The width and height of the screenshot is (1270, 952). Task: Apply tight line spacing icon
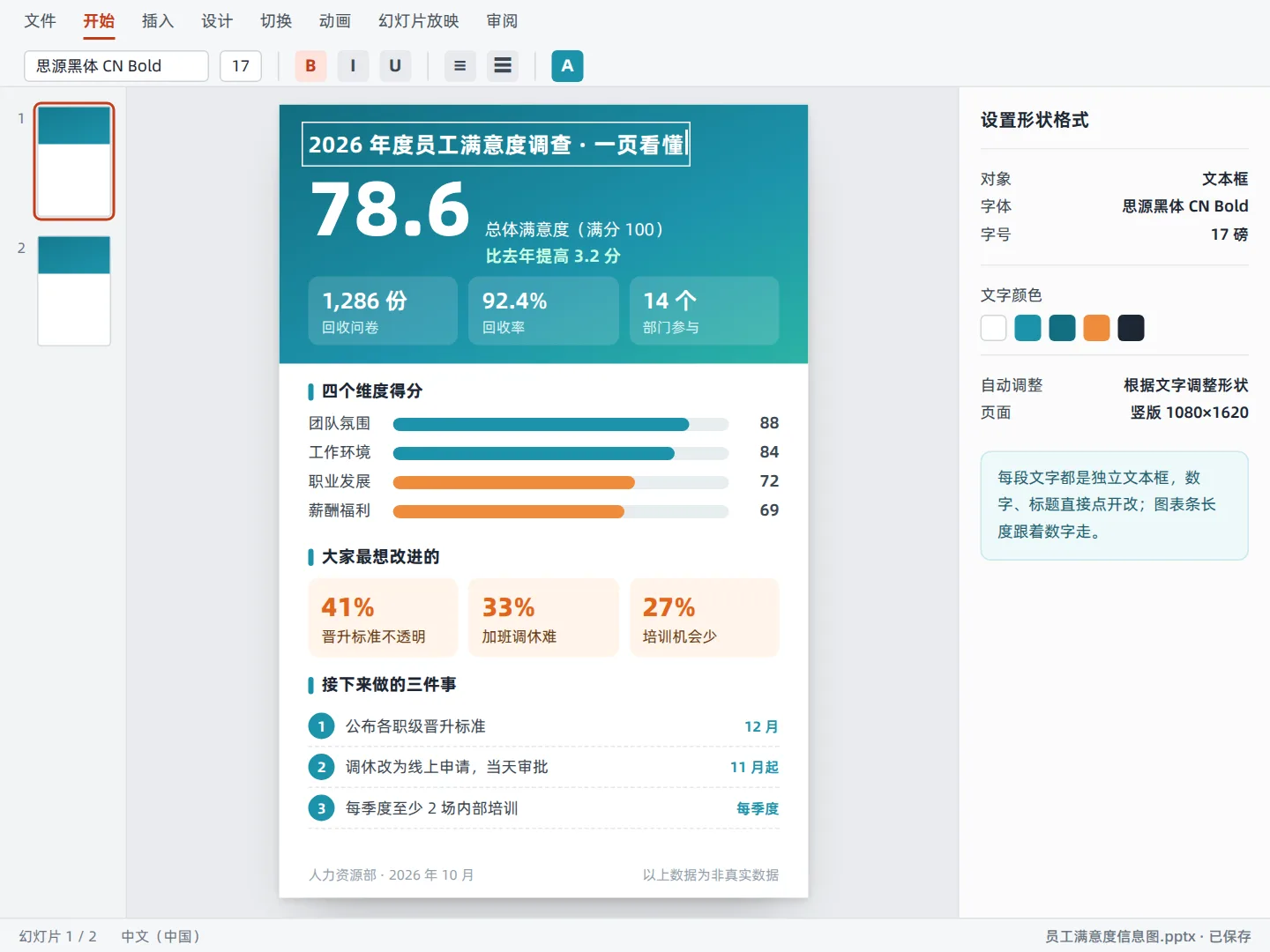click(459, 66)
